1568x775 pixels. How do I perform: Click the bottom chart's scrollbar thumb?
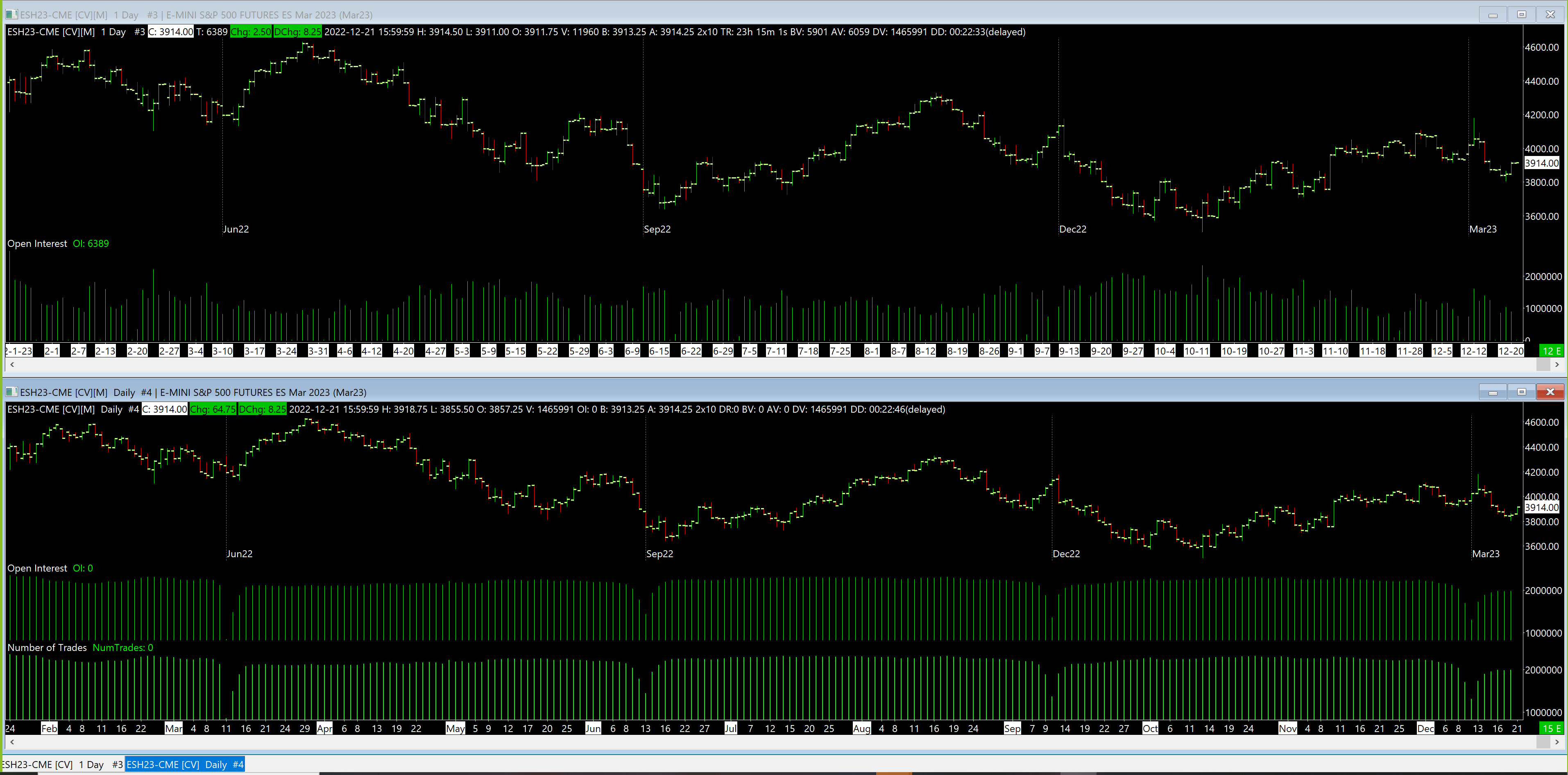coord(1543,741)
